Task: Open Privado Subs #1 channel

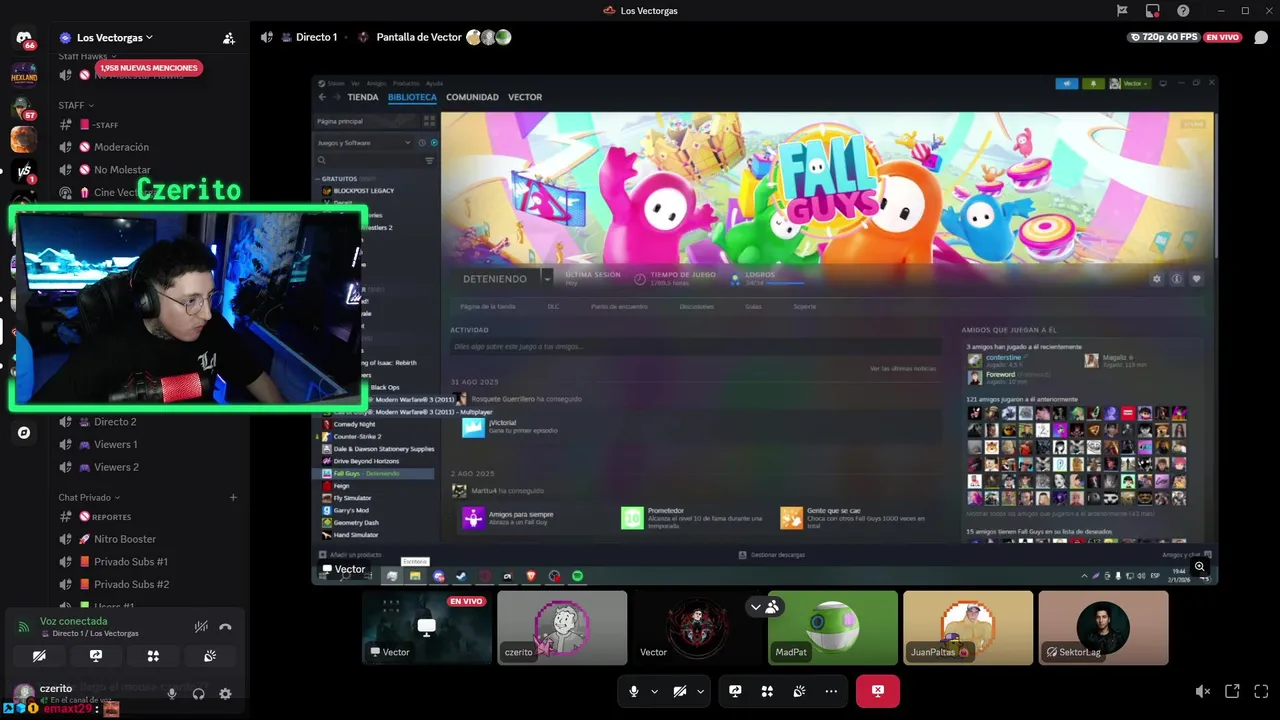Action: [x=131, y=562]
